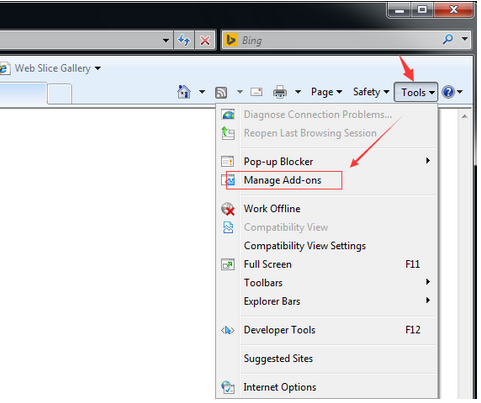Expand the Explorer Bars submenu arrow

tap(428, 300)
